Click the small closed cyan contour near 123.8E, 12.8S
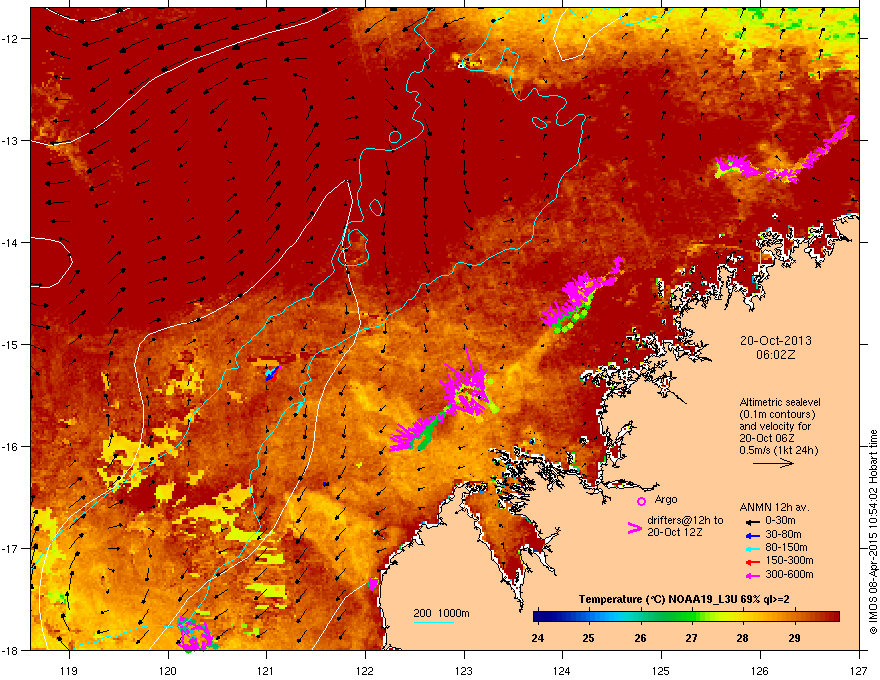880x680 pixels. [539, 122]
